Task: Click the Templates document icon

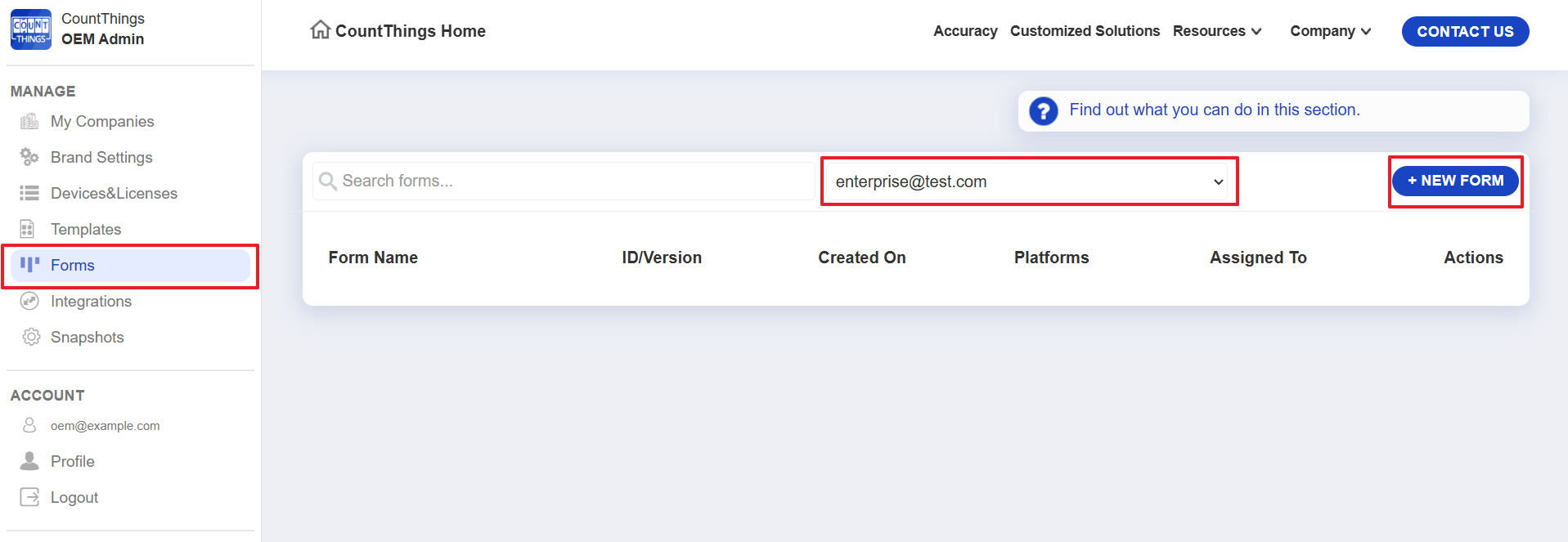Action: click(28, 229)
